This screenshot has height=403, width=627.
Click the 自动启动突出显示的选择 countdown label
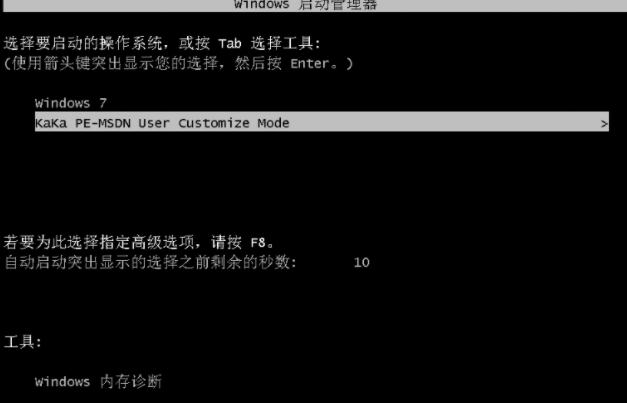99,263
